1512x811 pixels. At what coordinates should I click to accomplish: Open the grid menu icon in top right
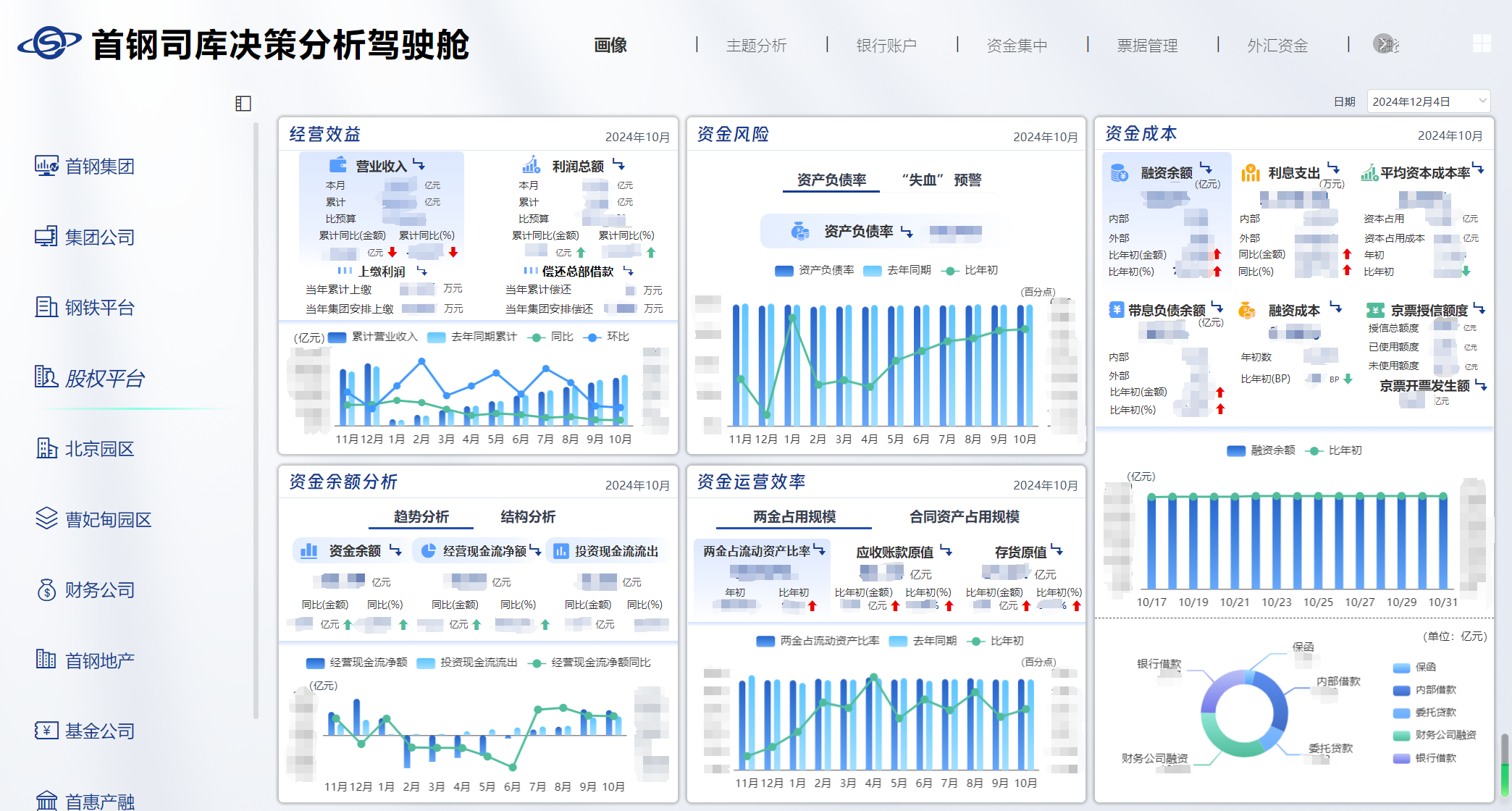pos(1482,43)
